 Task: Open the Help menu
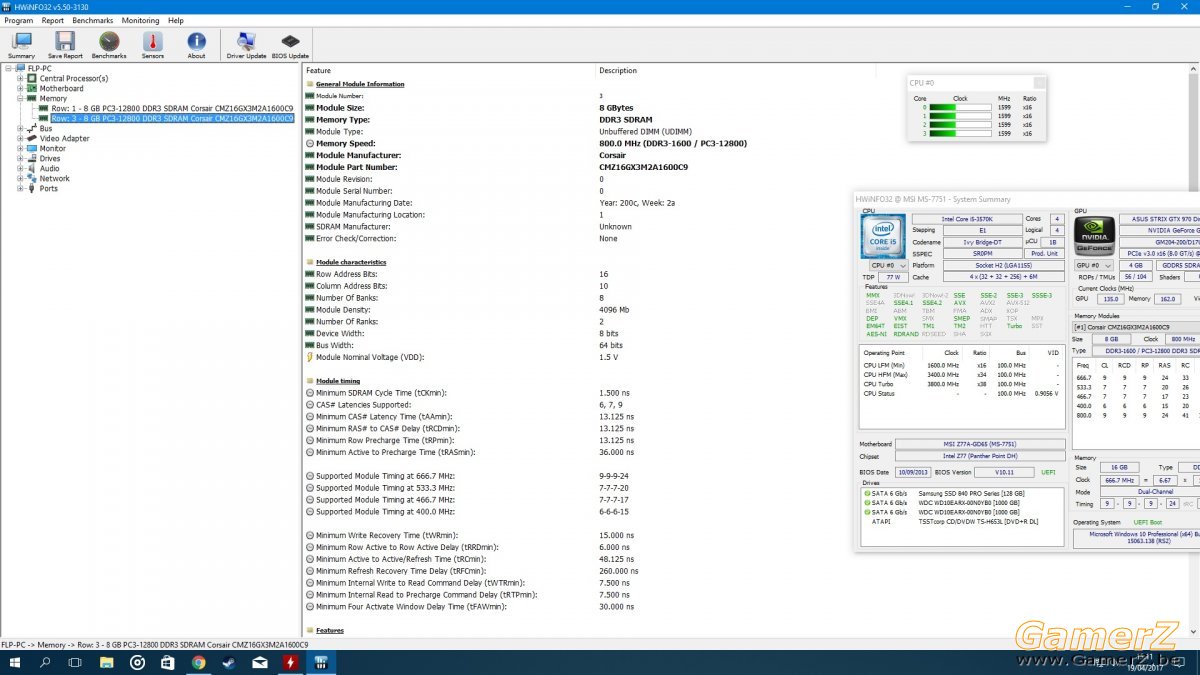point(176,20)
